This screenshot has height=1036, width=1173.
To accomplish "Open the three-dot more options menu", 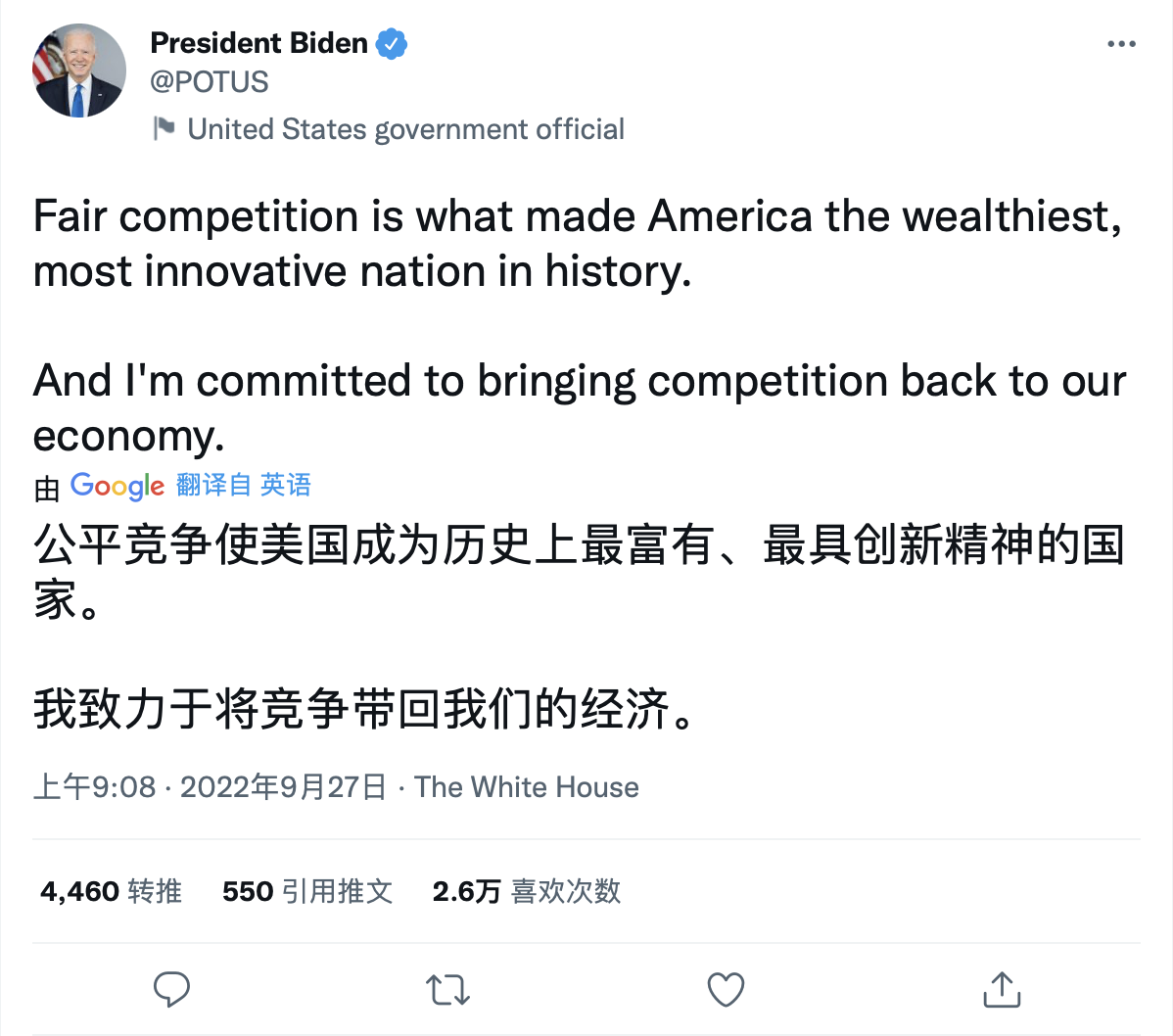I will [x=1121, y=44].
